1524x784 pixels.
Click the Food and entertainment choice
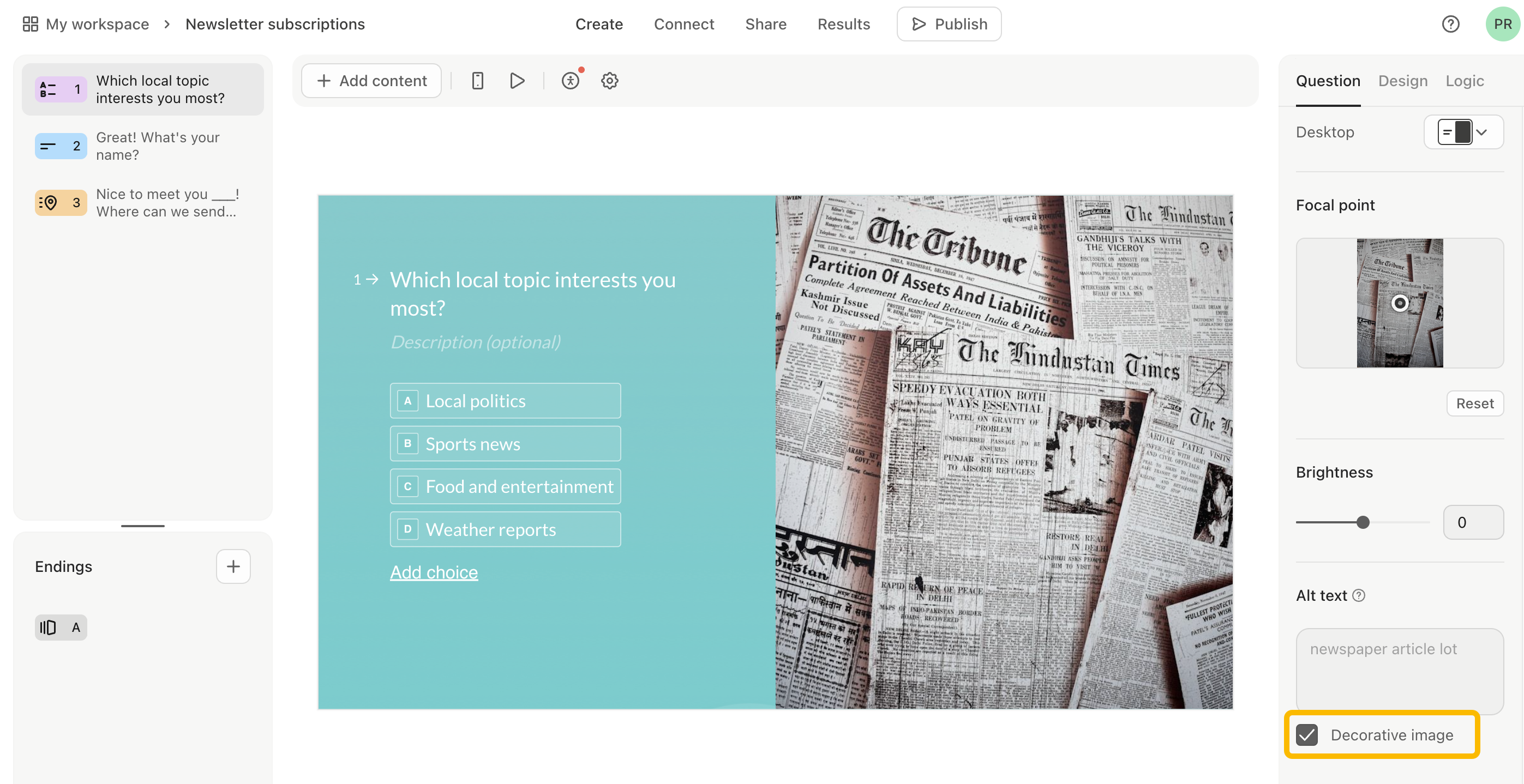pos(505,486)
